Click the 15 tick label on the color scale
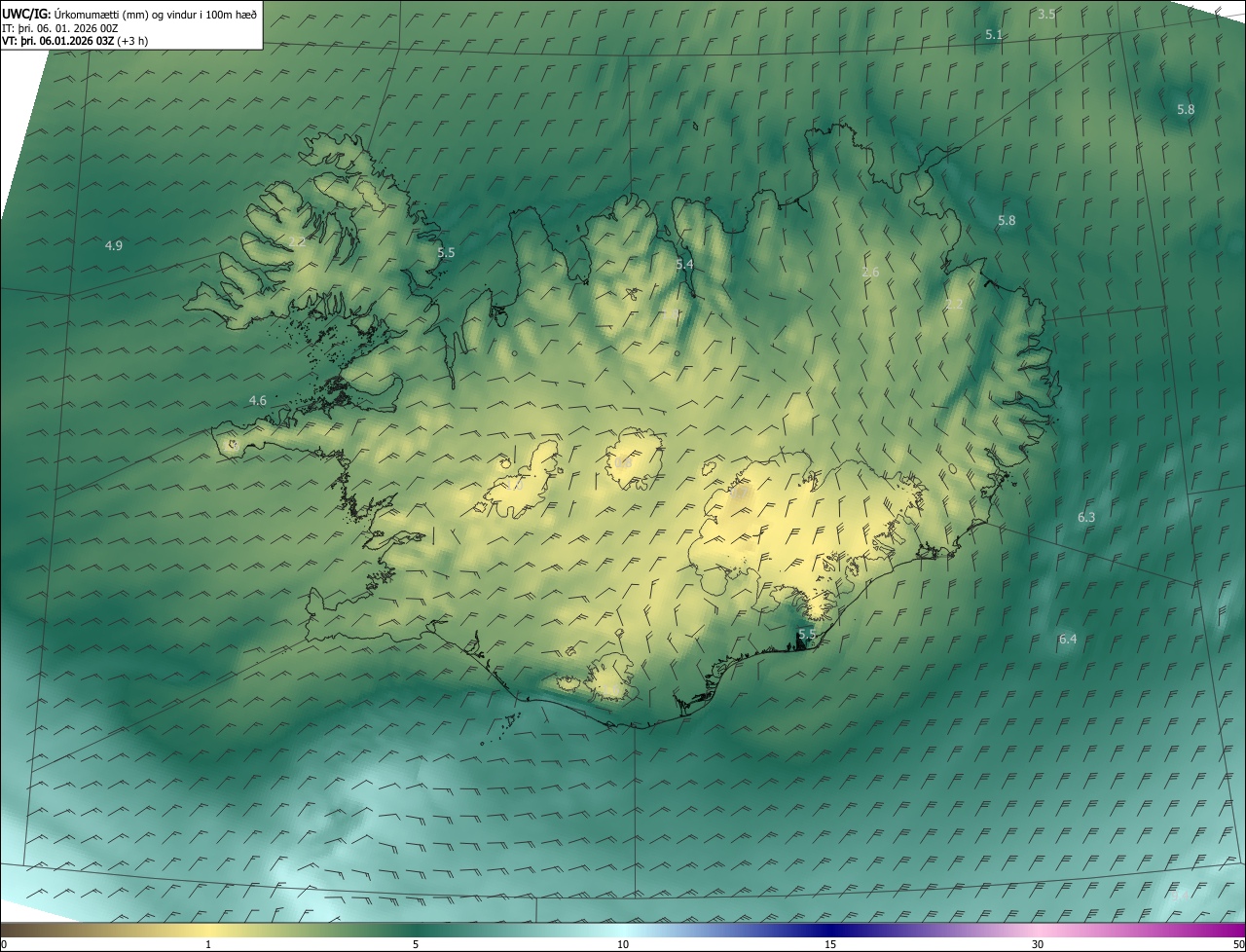Screen dimensions: 1246x952 pyautogui.click(x=830, y=944)
